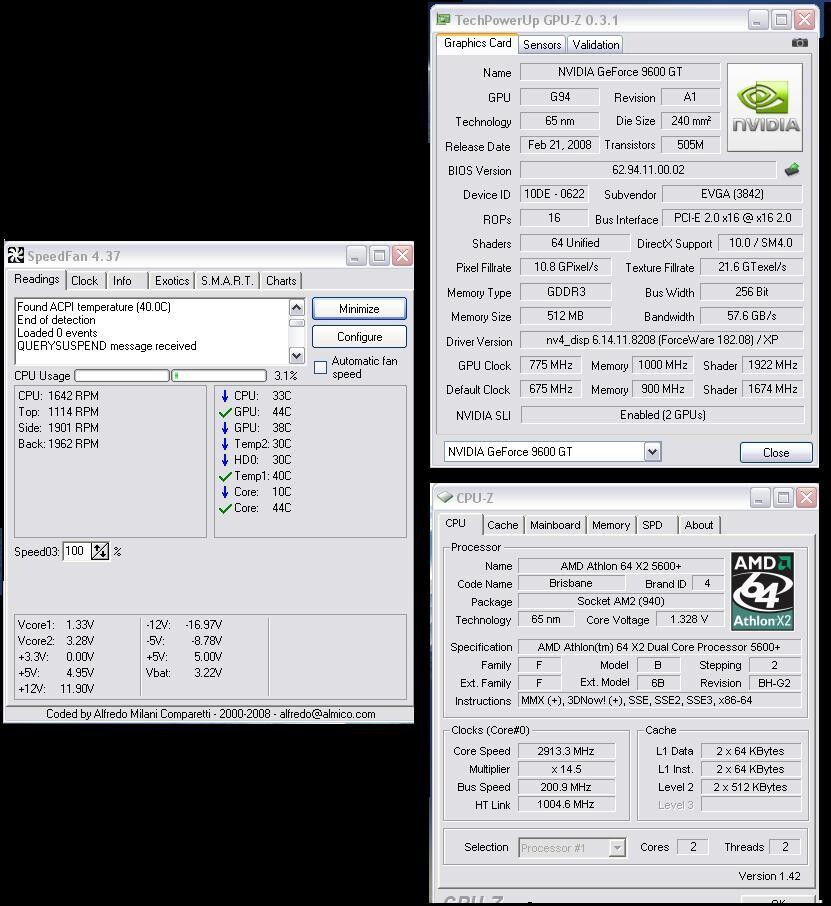Click the HT Link 1004.6 MHz value
831x906 pixels.
point(566,804)
